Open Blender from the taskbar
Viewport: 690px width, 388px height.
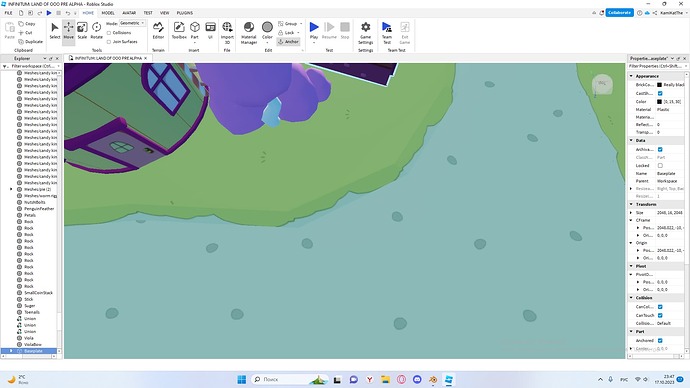[433, 379]
